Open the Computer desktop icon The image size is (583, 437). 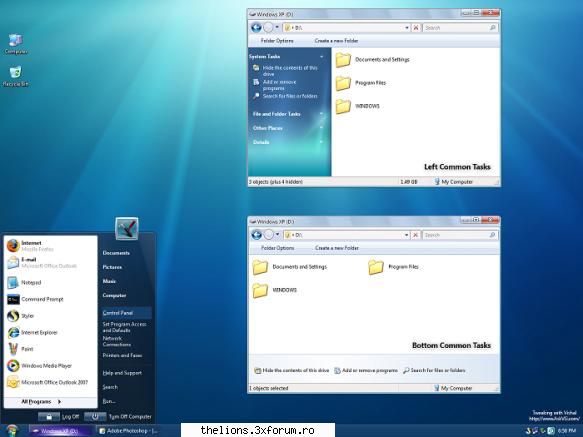[x=15, y=44]
